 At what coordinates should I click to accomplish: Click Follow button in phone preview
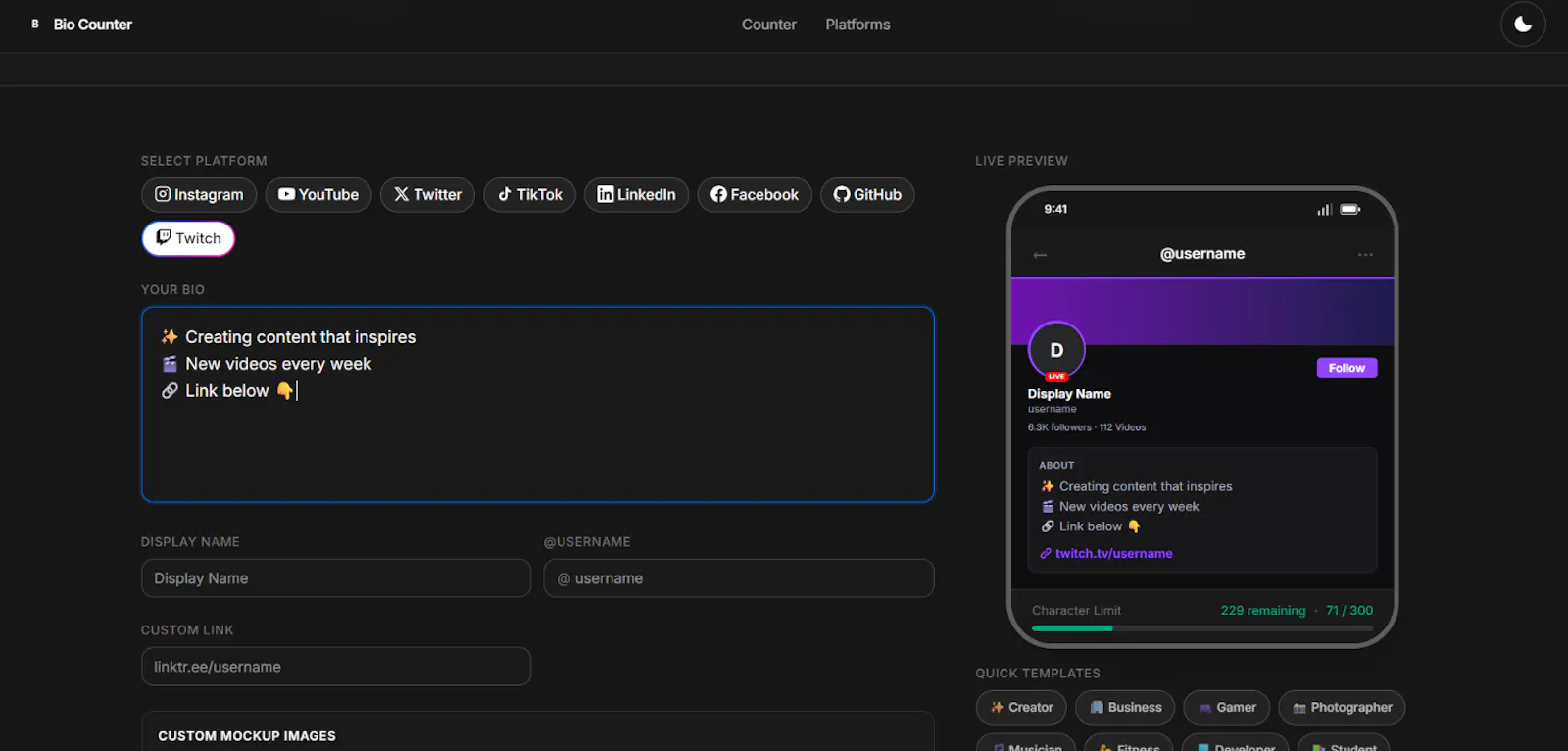(x=1347, y=368)
